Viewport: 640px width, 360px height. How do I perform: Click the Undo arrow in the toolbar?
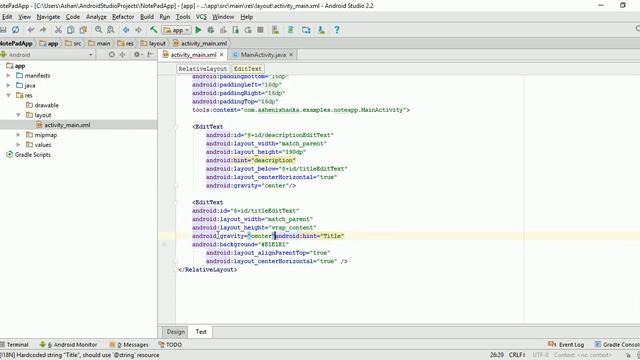(31, 30)
